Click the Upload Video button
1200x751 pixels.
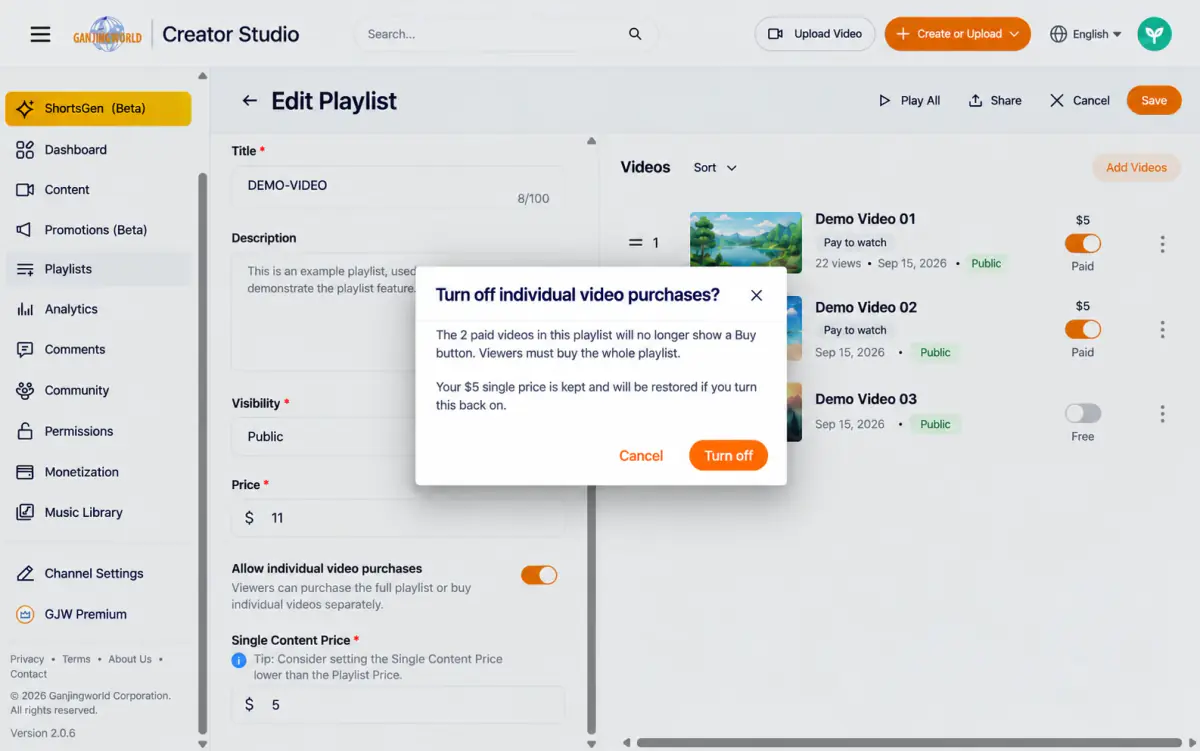tap(815, 34)
